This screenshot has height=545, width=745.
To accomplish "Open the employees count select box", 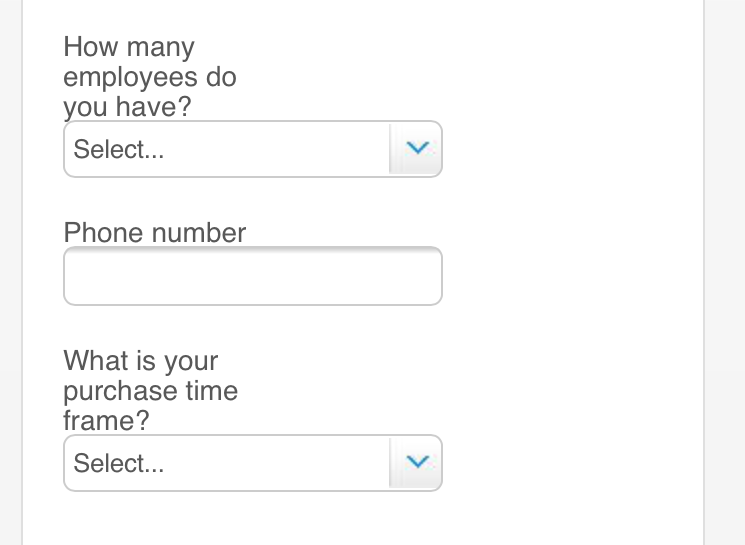I will pyautogui.click(x=252, y=149).
